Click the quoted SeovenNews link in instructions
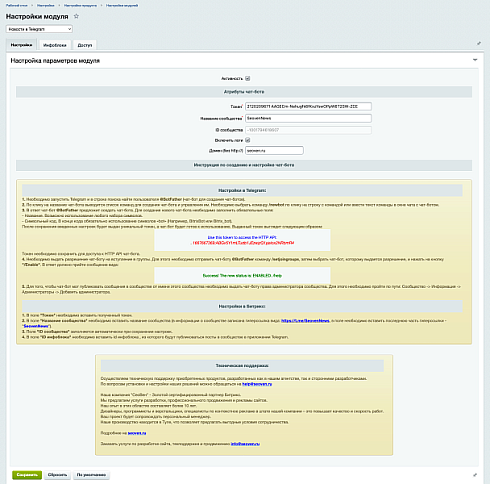 (x=36, y=326)
